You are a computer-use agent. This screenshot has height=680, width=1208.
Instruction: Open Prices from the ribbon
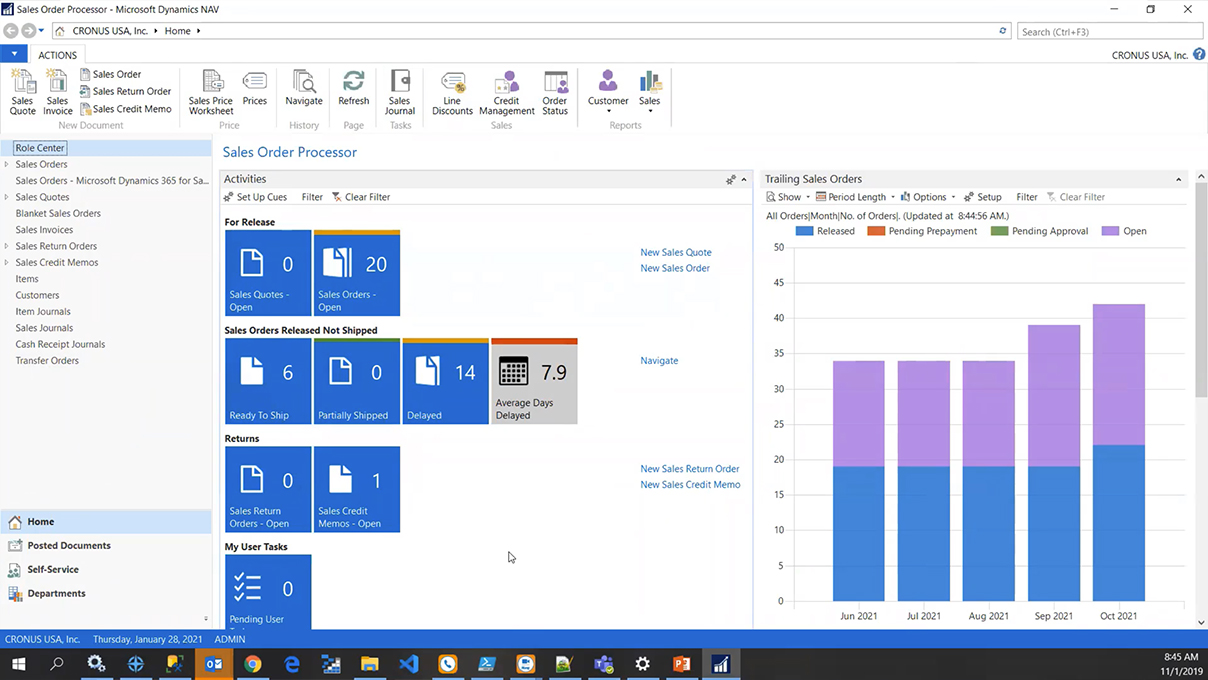tap(255, 88)
